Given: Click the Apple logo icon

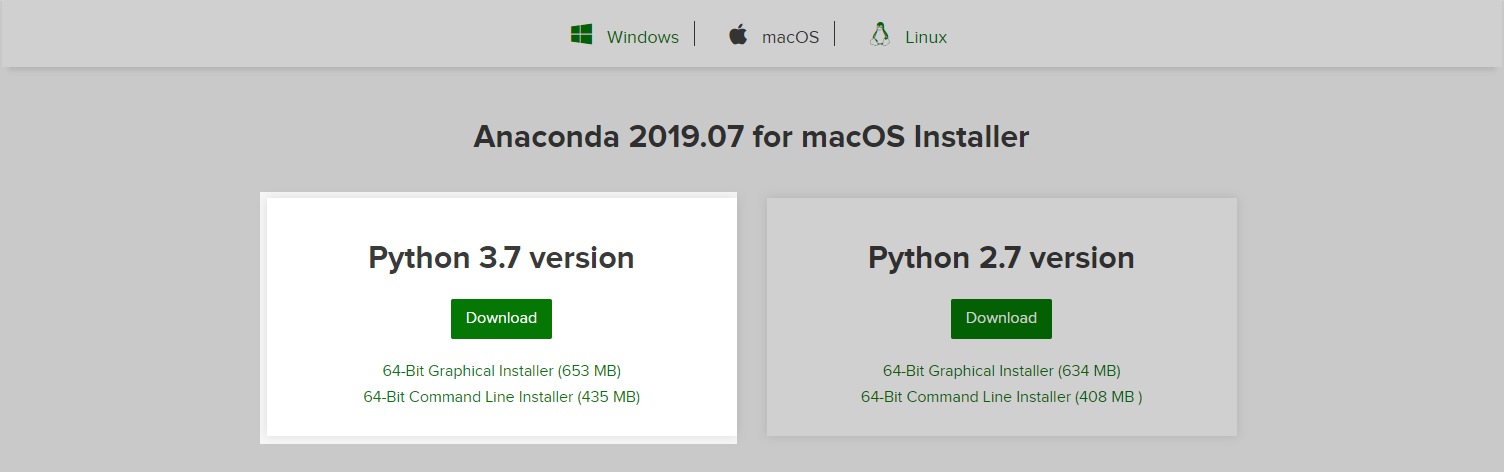Looking at the screenshot, I should click(738, 36).
